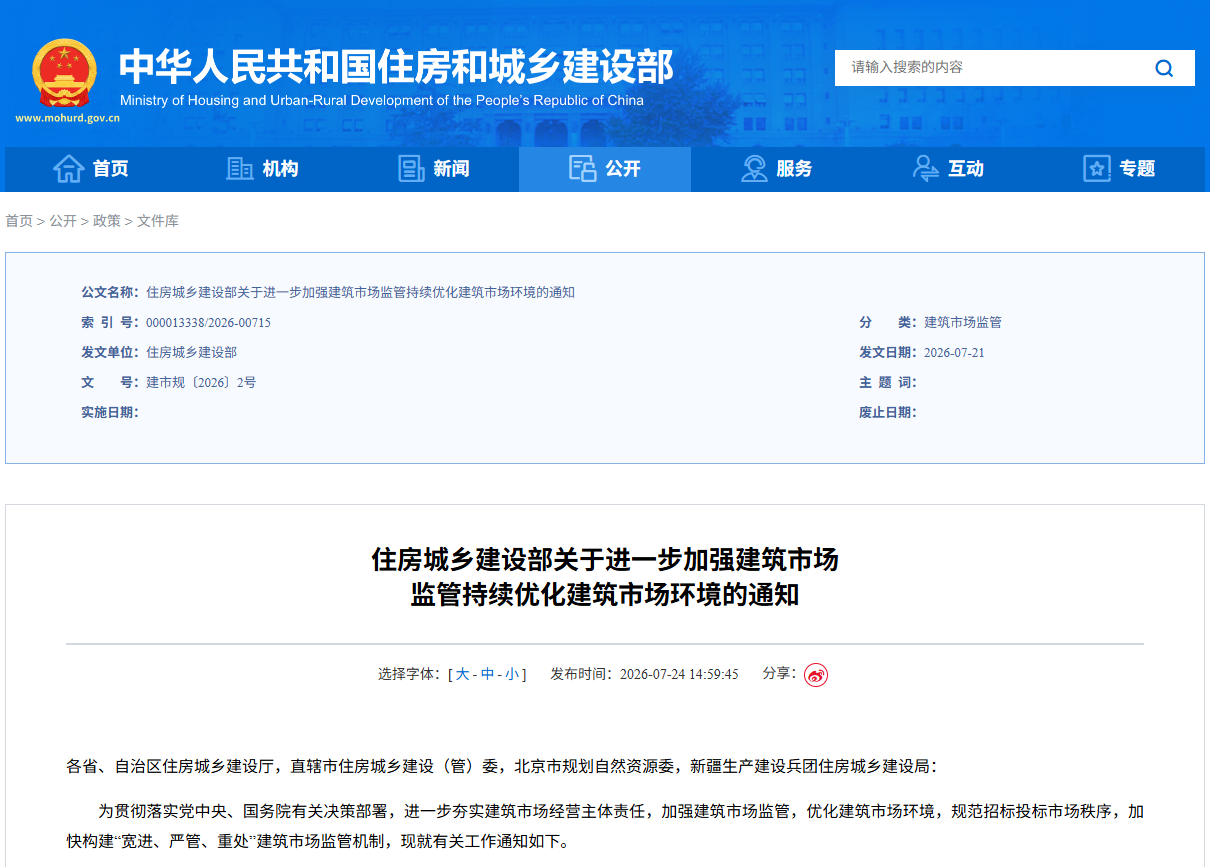Set font size to 大
This screenshot has height=867, width=1210.
[x=462, y=675]
